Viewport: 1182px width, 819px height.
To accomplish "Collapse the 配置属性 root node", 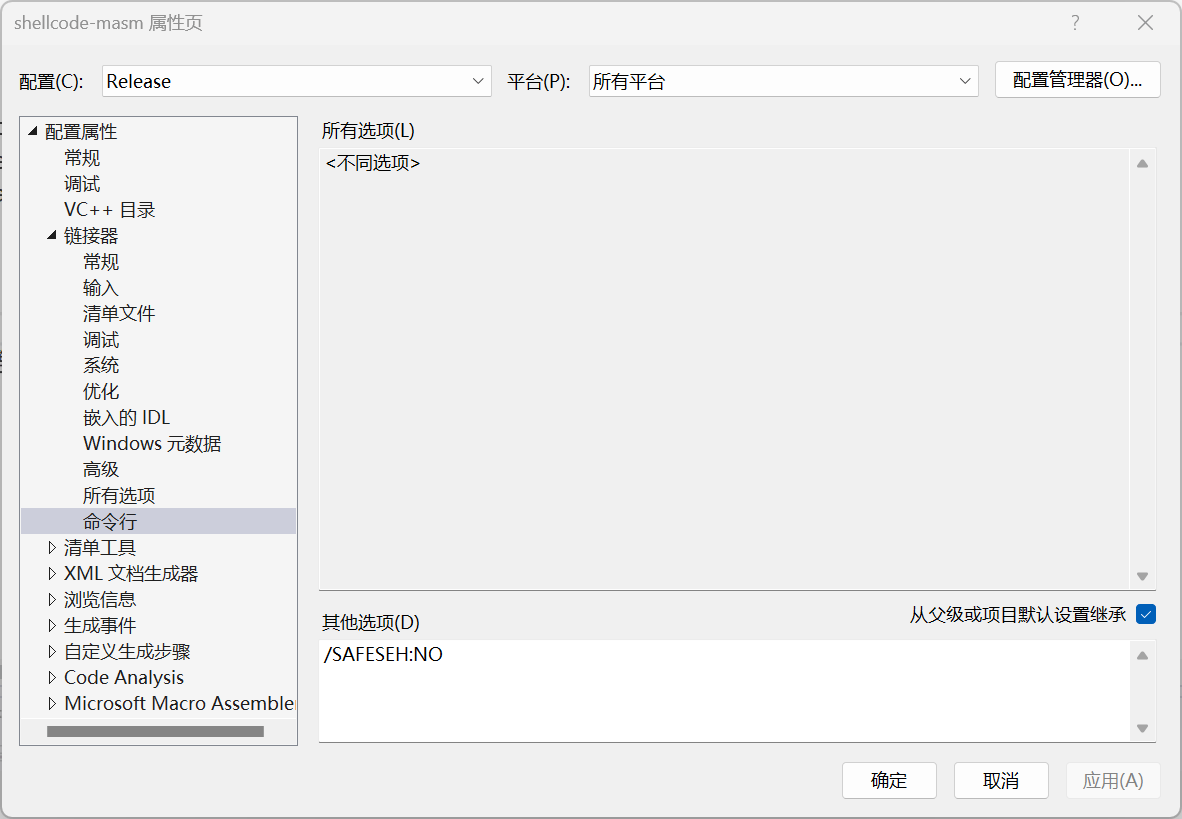I will click(33, 132).
